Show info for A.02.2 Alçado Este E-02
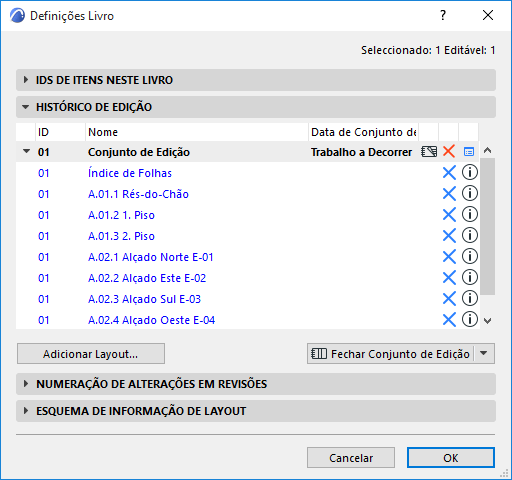Viewport: 512px width, 480px height. click(x=470, y=277)
